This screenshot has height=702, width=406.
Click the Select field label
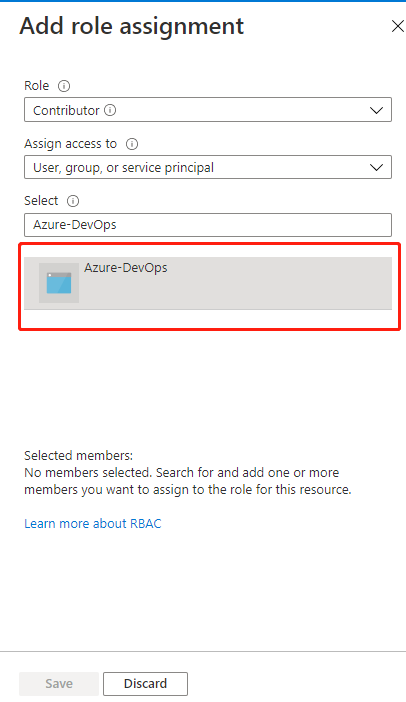click(x=41, y=201)
